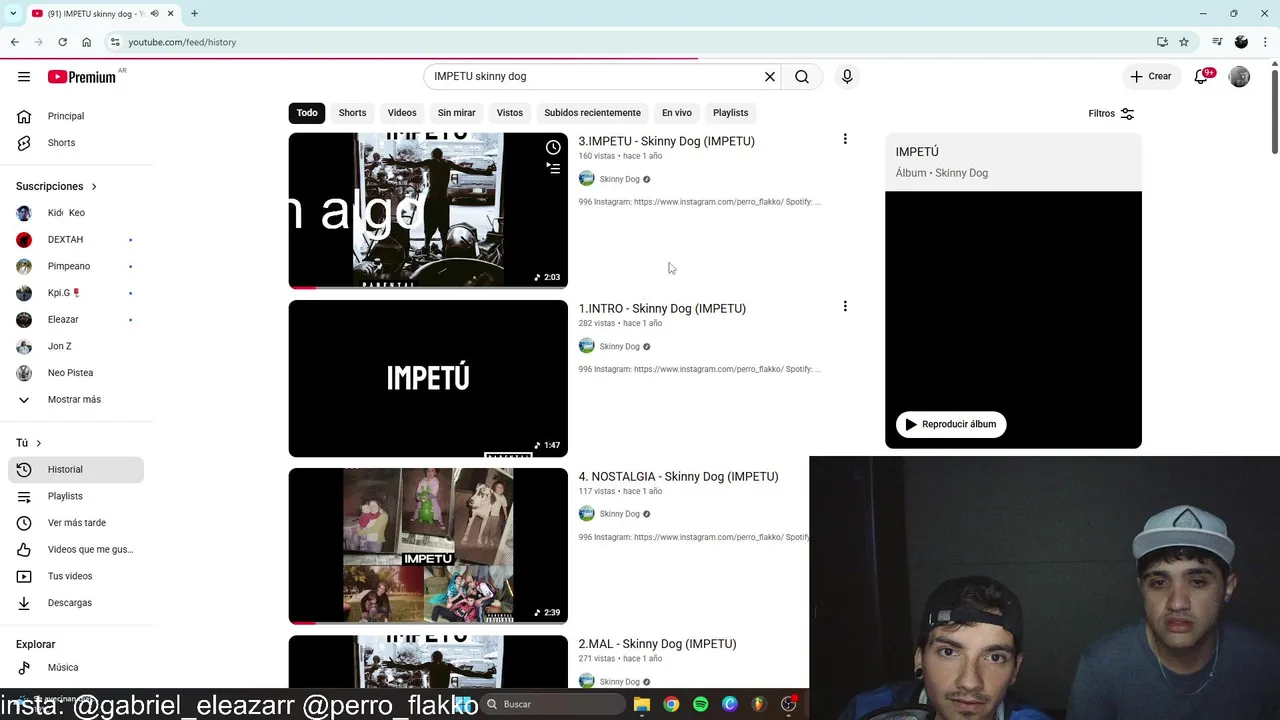Select the En vivo chip
The width and height of the screenshot is (1280, 720).
tap(677, 113)
